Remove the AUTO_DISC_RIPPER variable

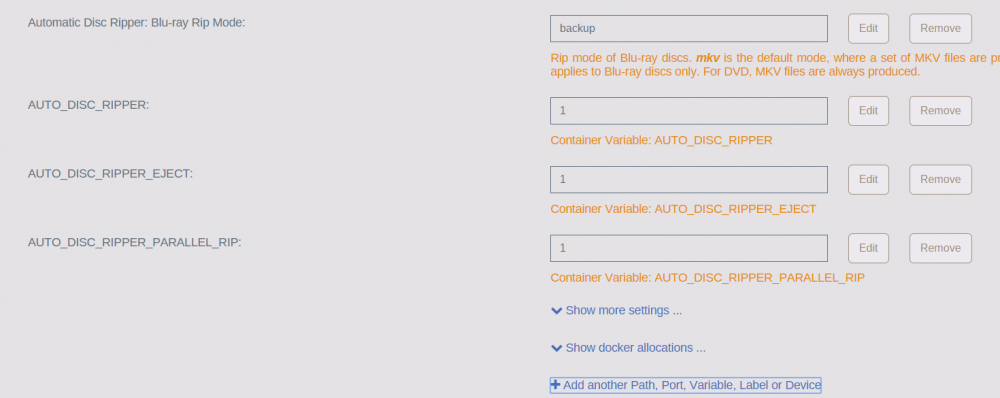pyautogui.click(x=940, y=111)
